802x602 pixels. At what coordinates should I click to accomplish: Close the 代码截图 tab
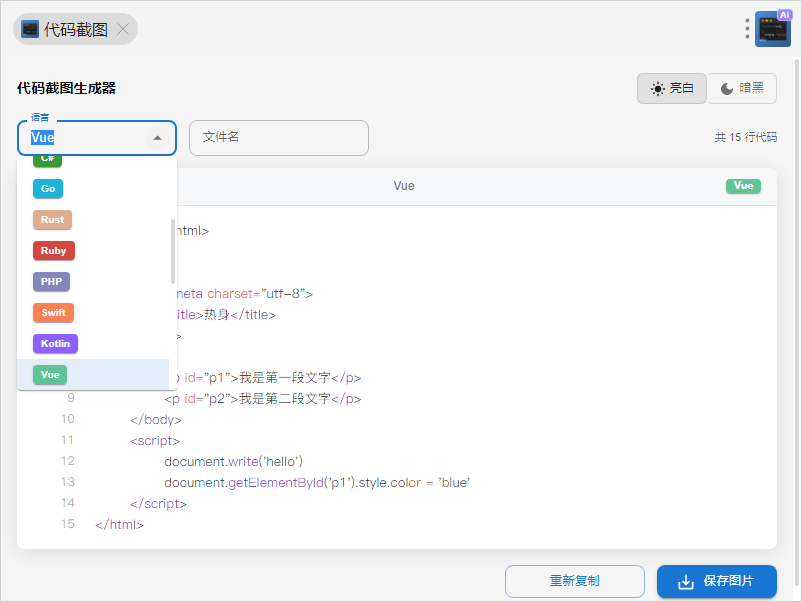click(x=123, y=30)
